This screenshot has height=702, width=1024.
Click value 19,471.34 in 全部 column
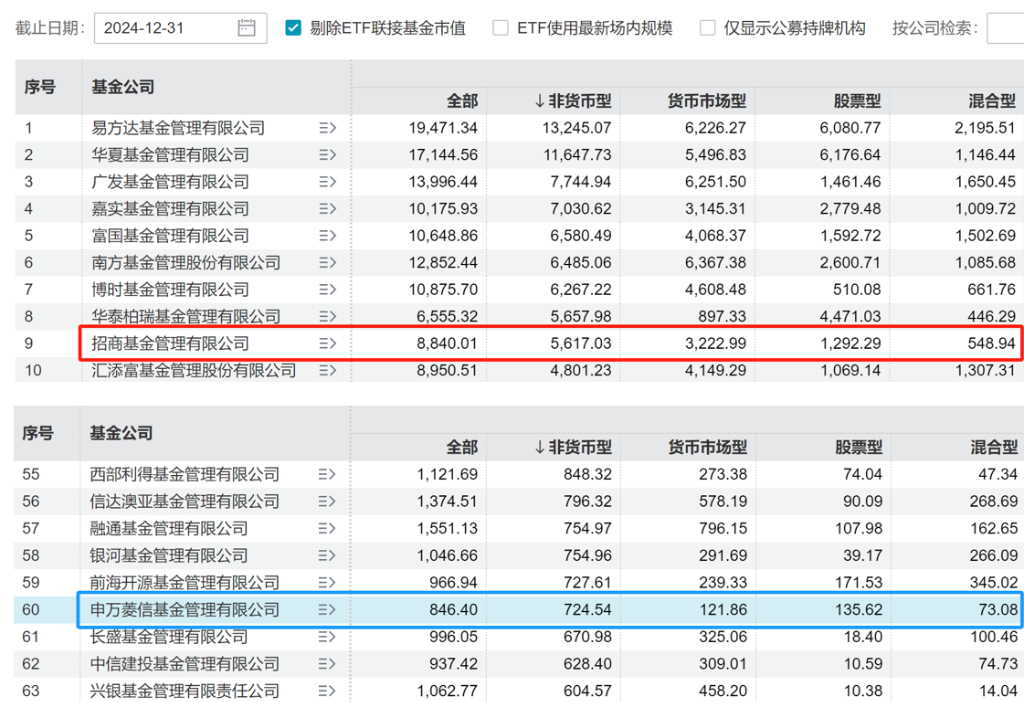pos(443,128)
